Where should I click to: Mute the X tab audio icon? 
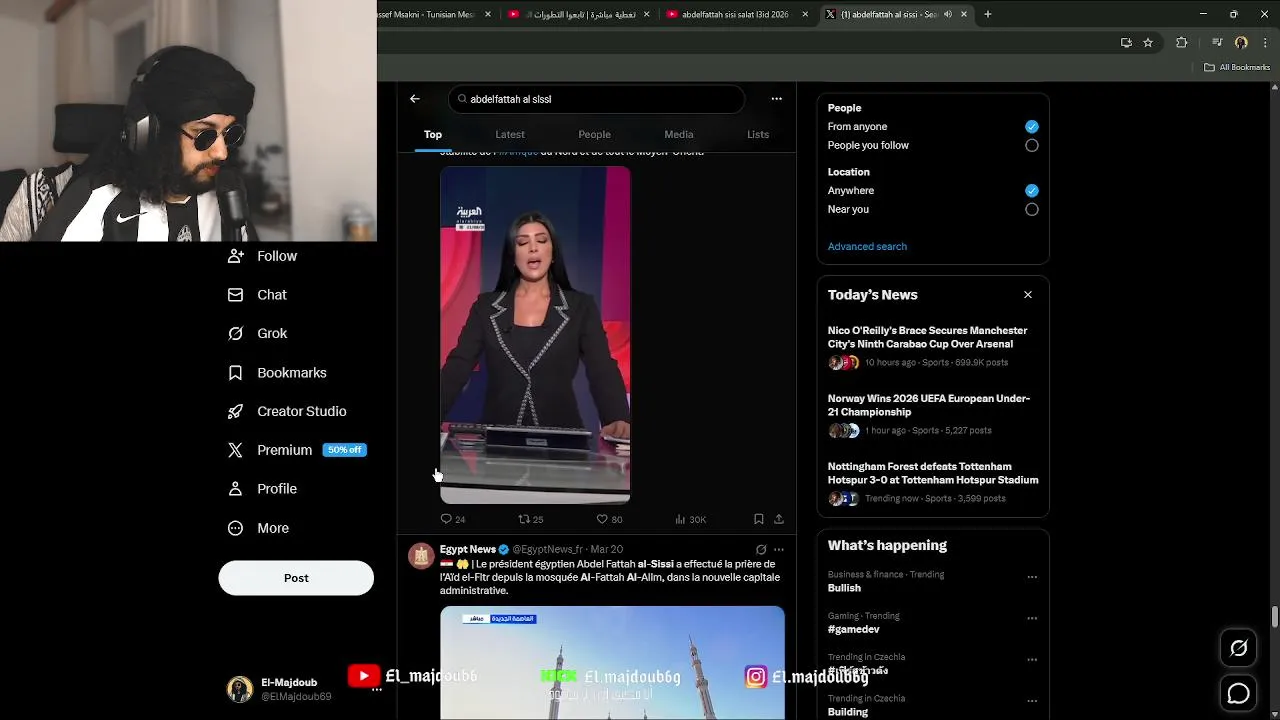[947, 14]
